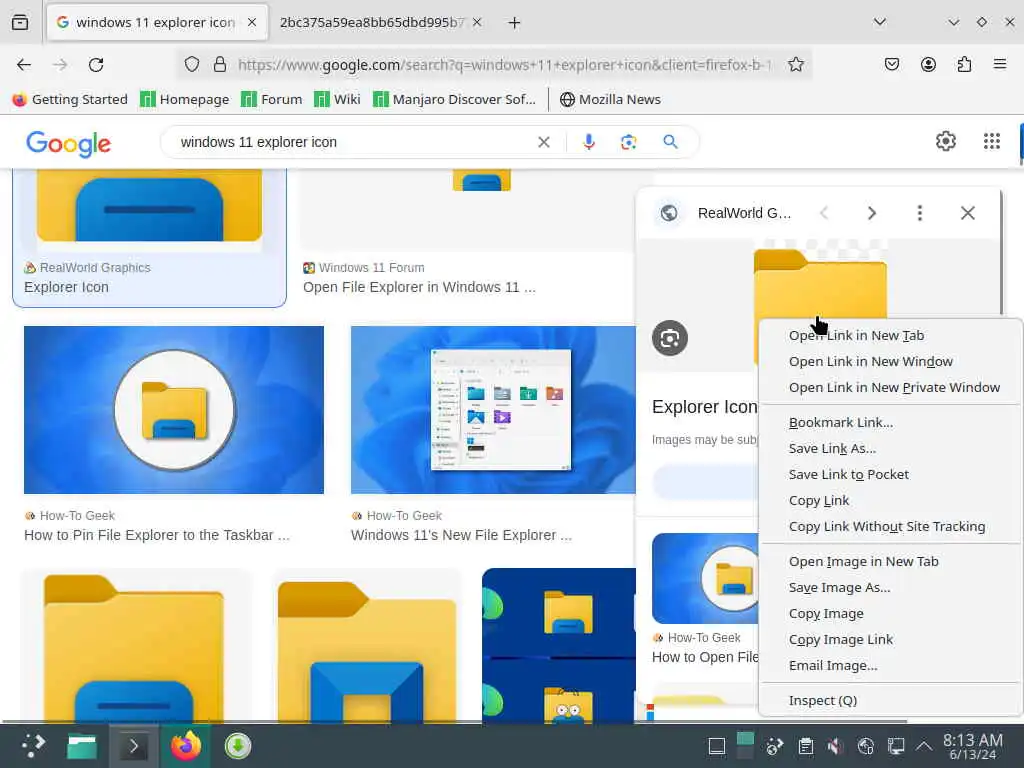The height and width of the screenshot is (768, 1024).
Task: Open a new tab with the plus button
Action: [x=515, y=23]
